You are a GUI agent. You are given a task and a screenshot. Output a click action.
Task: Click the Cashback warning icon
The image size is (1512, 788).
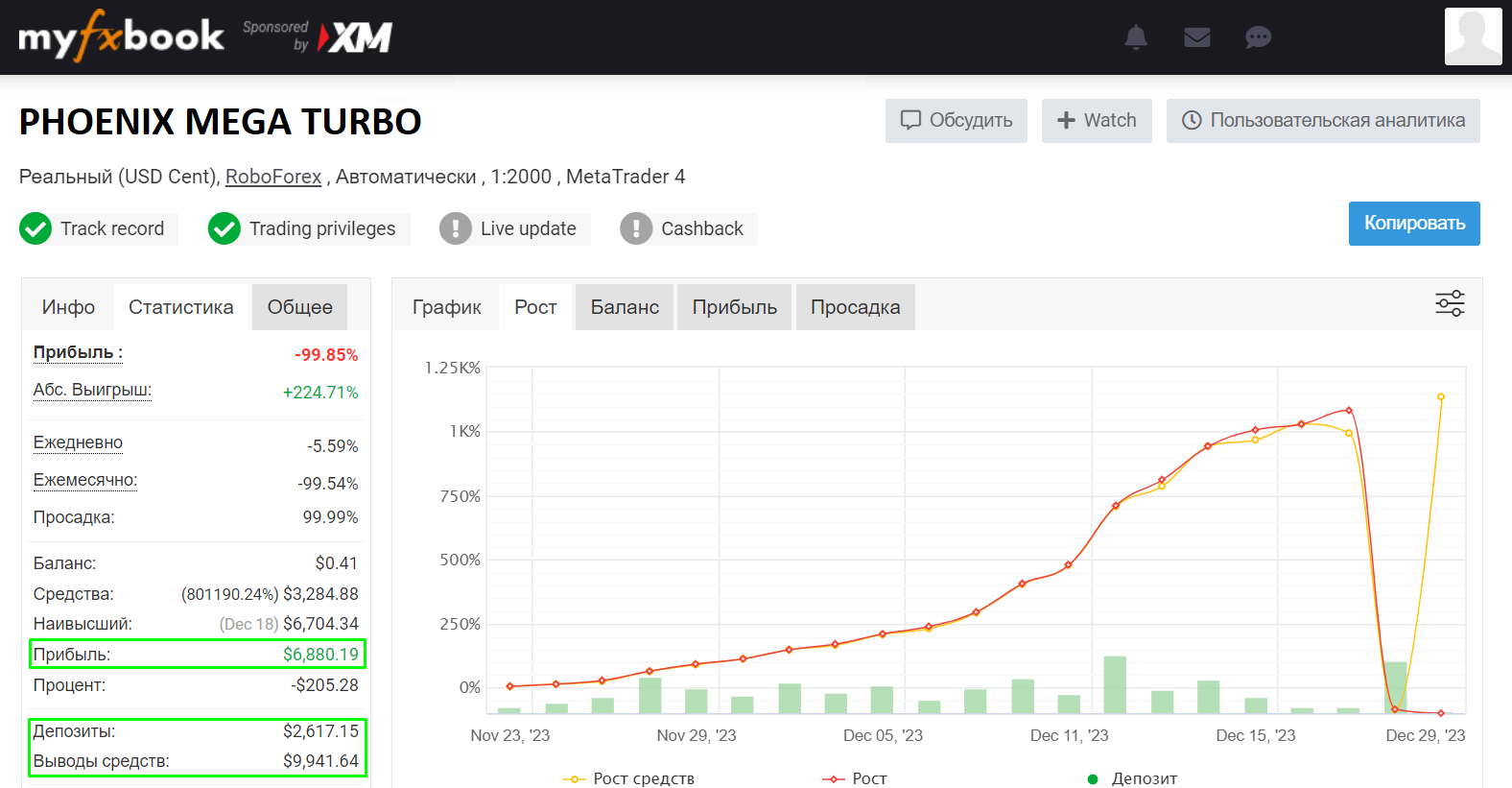636,228
